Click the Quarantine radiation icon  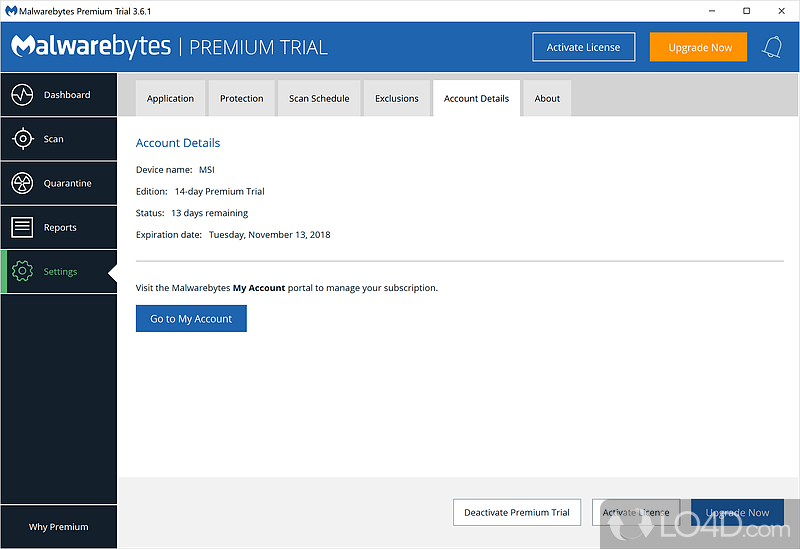pos(23,183)
